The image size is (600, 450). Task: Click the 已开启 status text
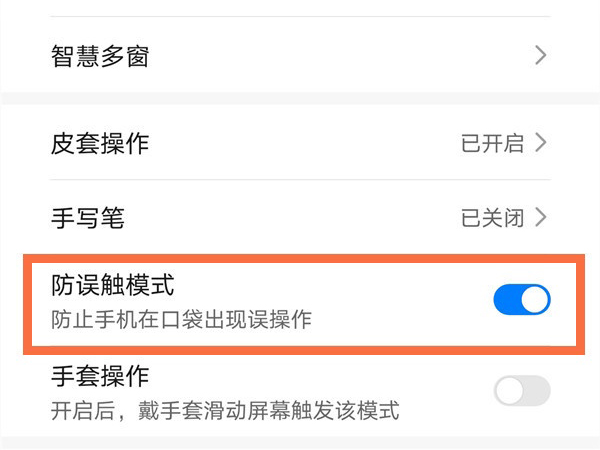492,143
